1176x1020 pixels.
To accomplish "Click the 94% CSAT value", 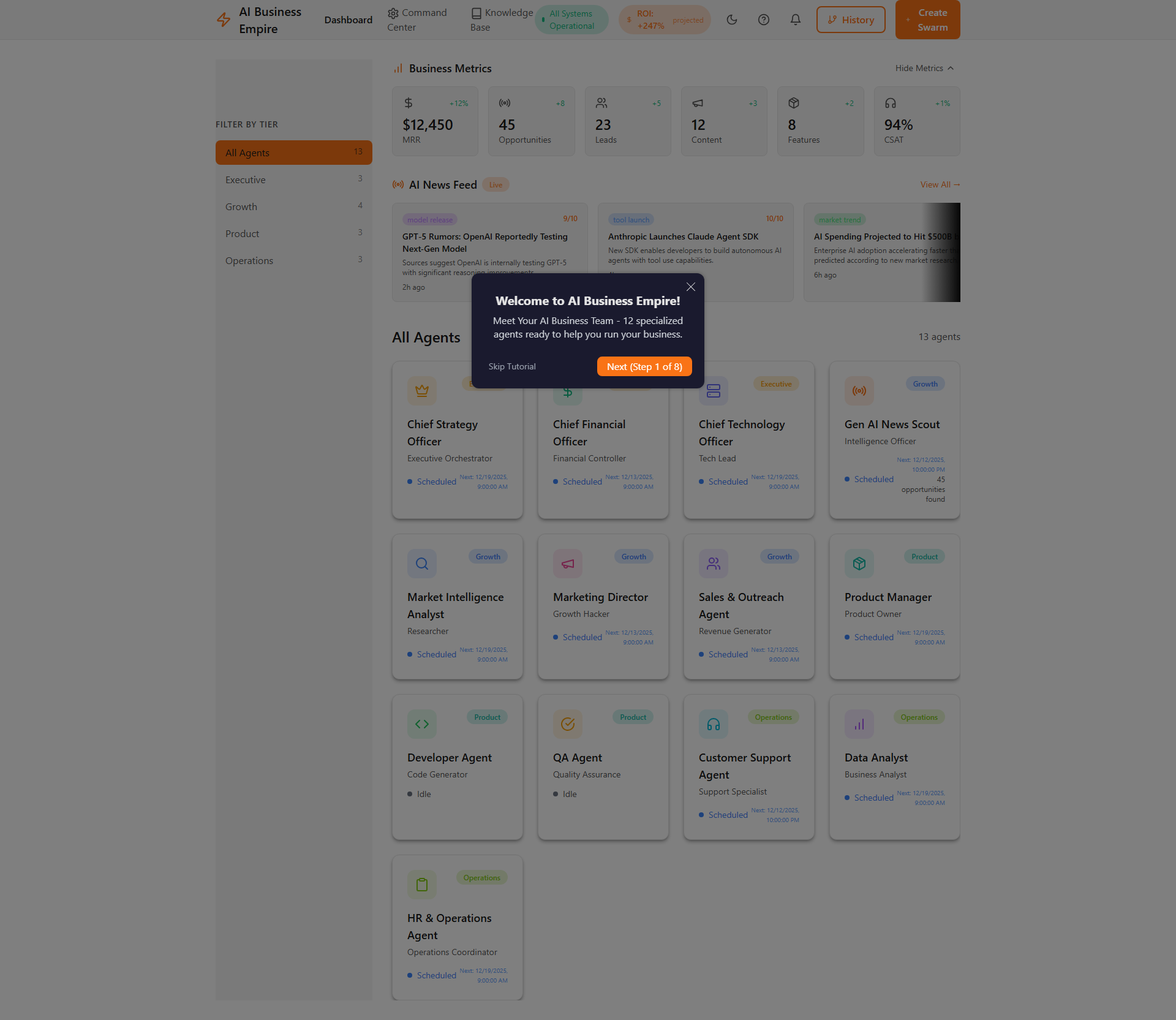I will point(899,125).
